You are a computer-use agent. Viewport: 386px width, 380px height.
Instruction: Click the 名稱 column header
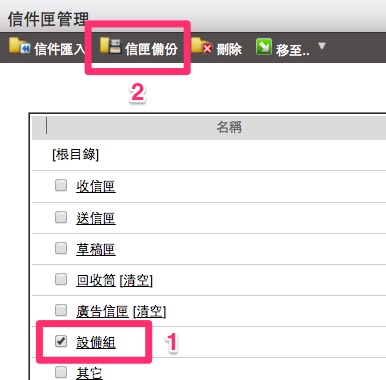click(x=229, y=127)
